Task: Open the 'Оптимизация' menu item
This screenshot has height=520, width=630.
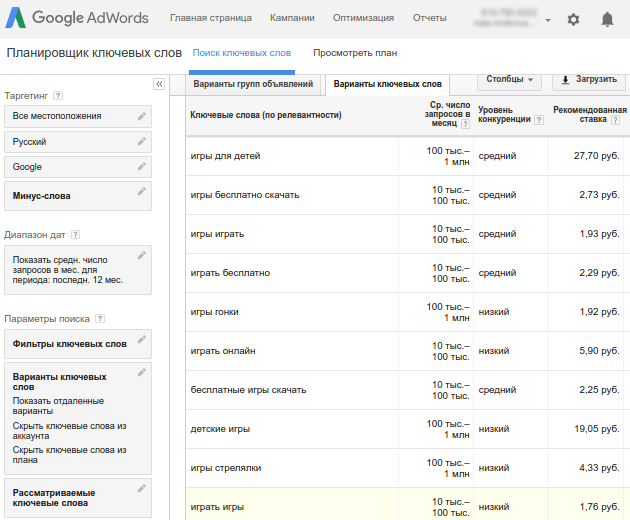Action: click(363, 18)
